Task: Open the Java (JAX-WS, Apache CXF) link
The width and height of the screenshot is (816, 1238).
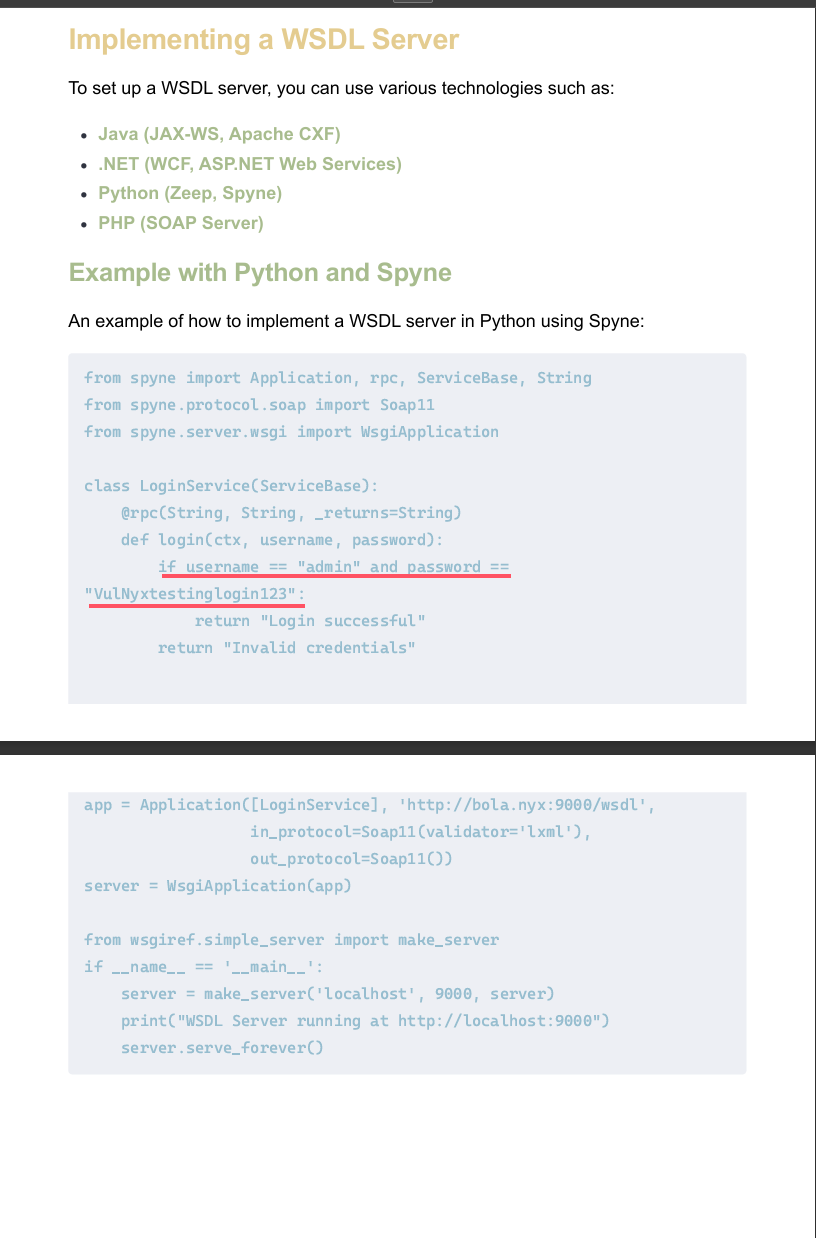Action: coord(219,134)
